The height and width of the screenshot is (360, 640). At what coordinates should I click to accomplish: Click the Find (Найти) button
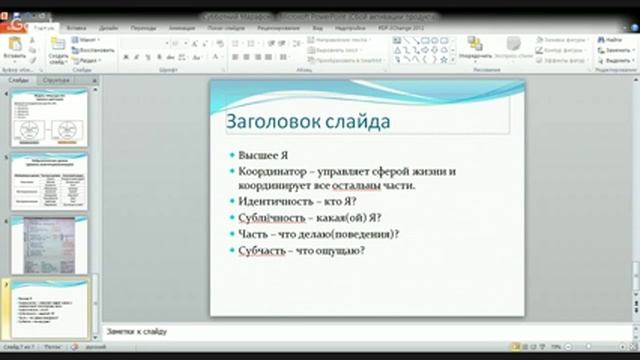(609, 40)
